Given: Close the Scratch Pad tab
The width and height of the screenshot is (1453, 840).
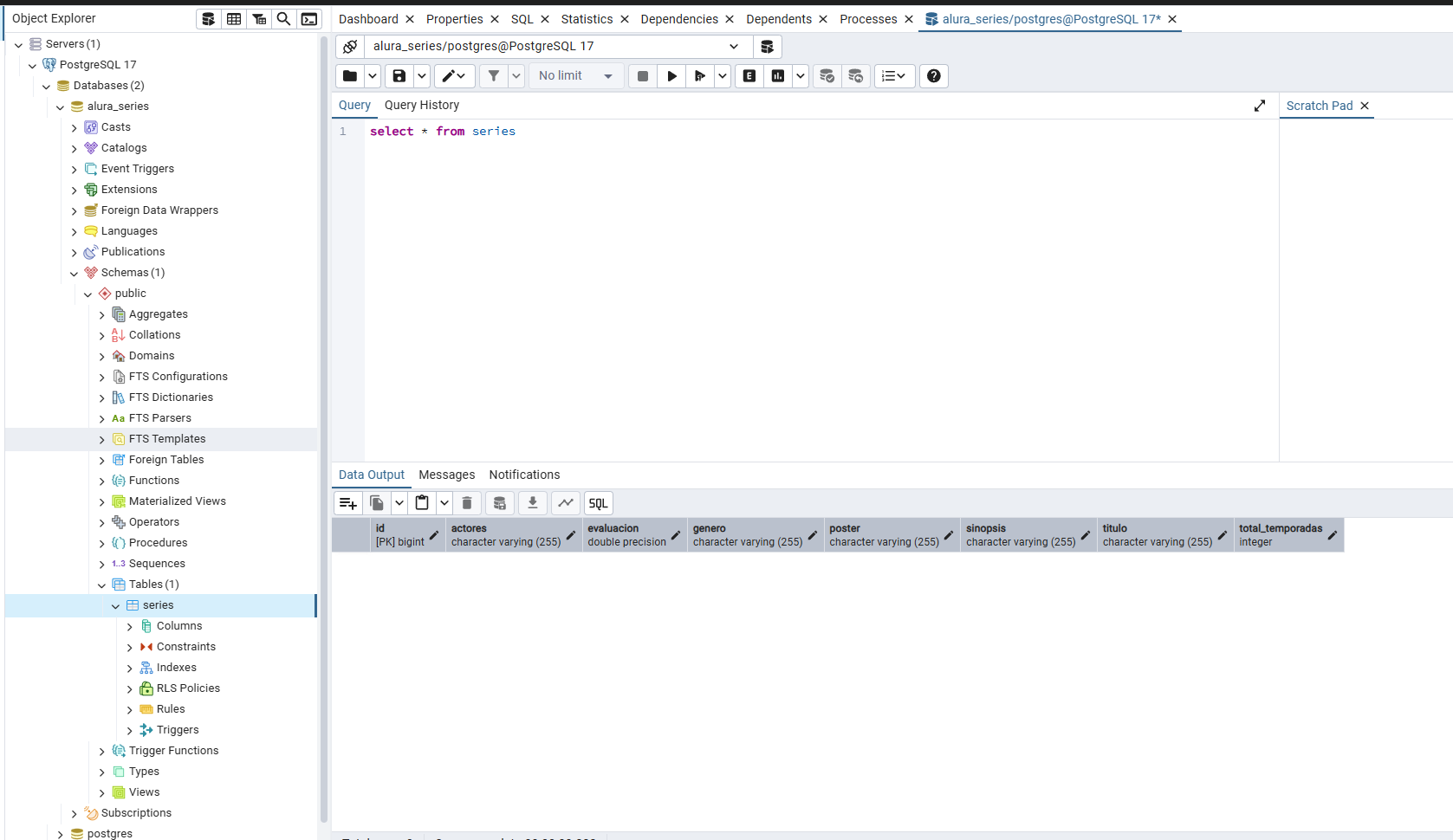Looking at the screenshot, I should click(1365, 106).
